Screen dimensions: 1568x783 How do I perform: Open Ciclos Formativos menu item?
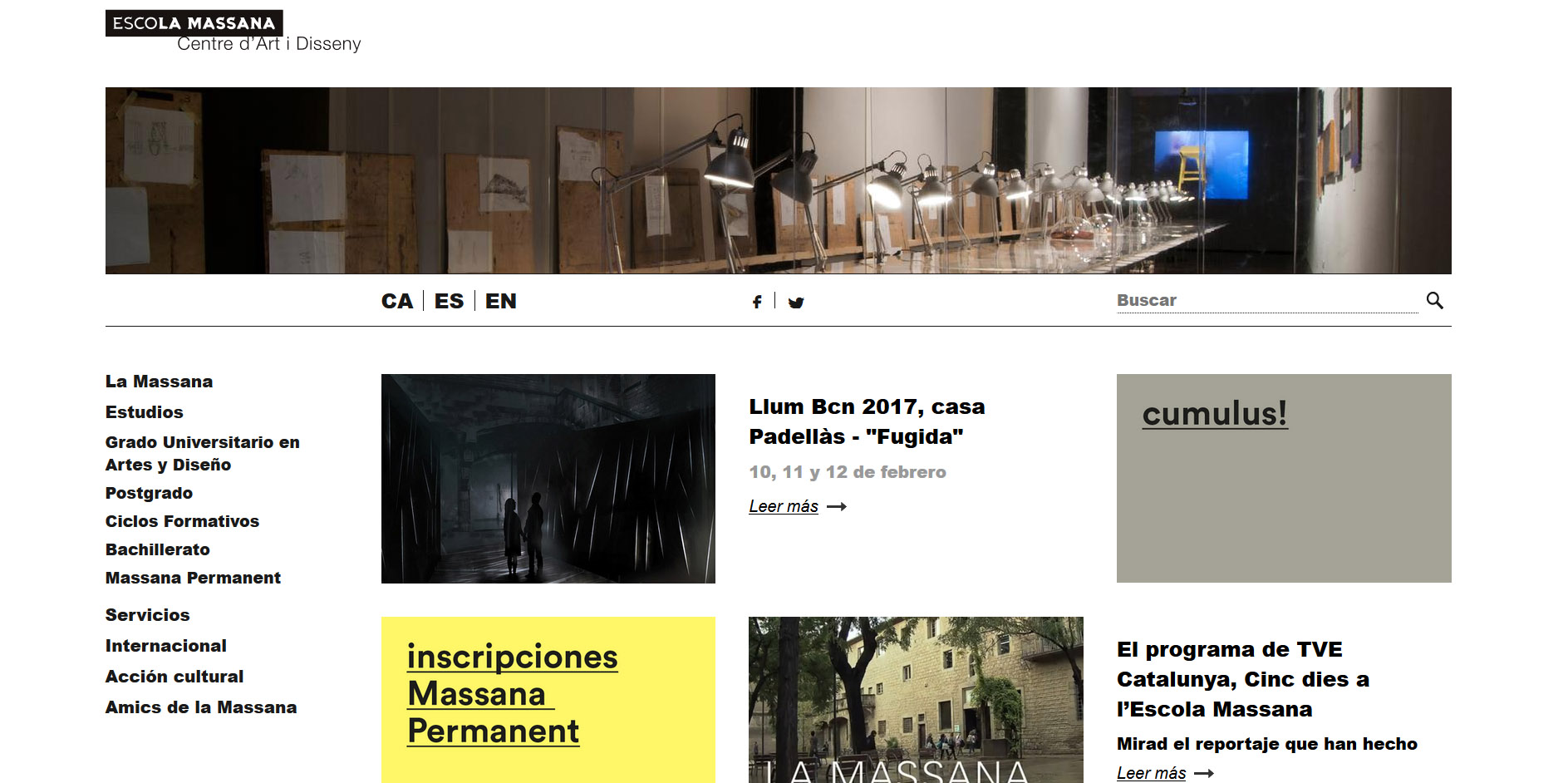coord(182,521)
